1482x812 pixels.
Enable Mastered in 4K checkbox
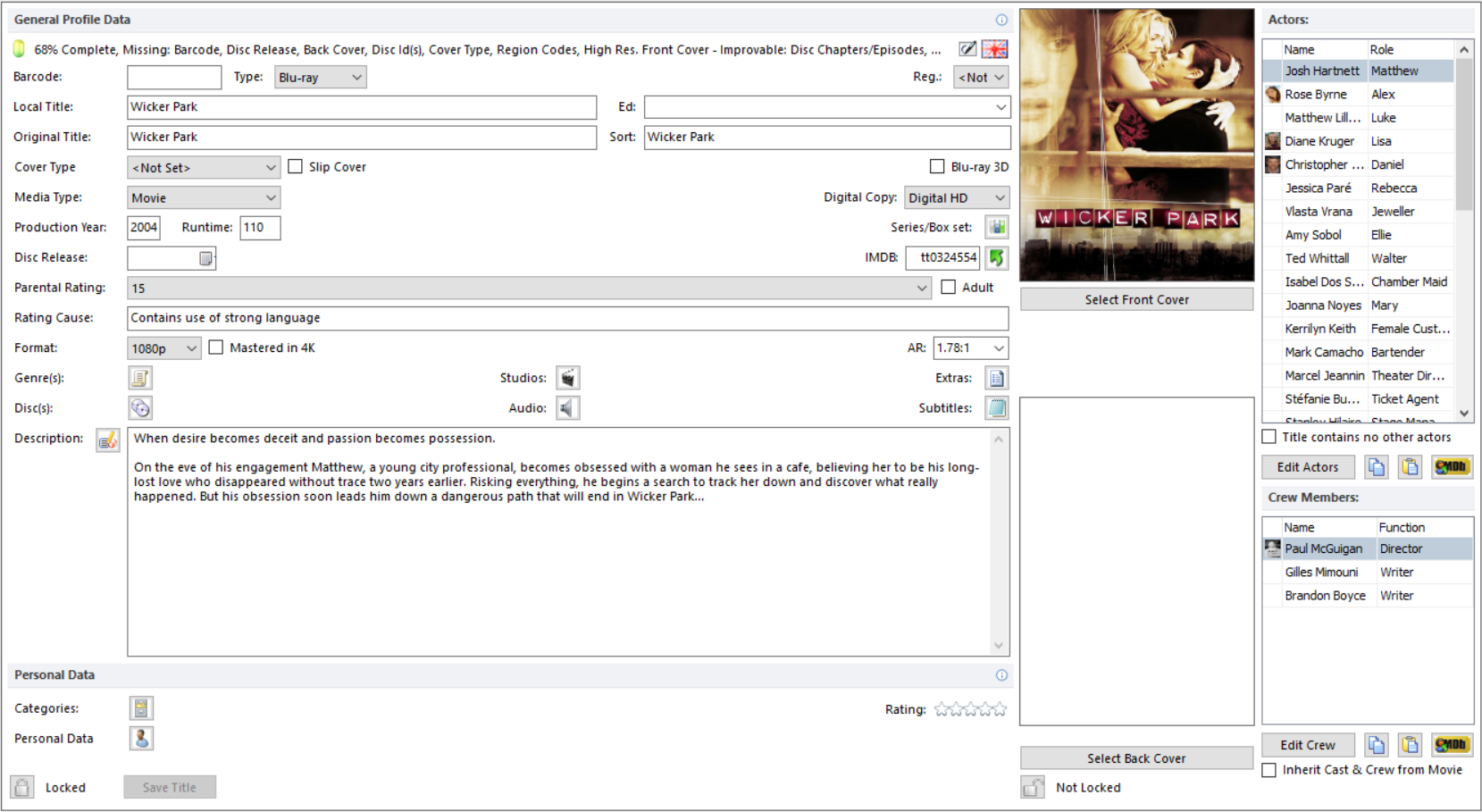tap(215, 347)
